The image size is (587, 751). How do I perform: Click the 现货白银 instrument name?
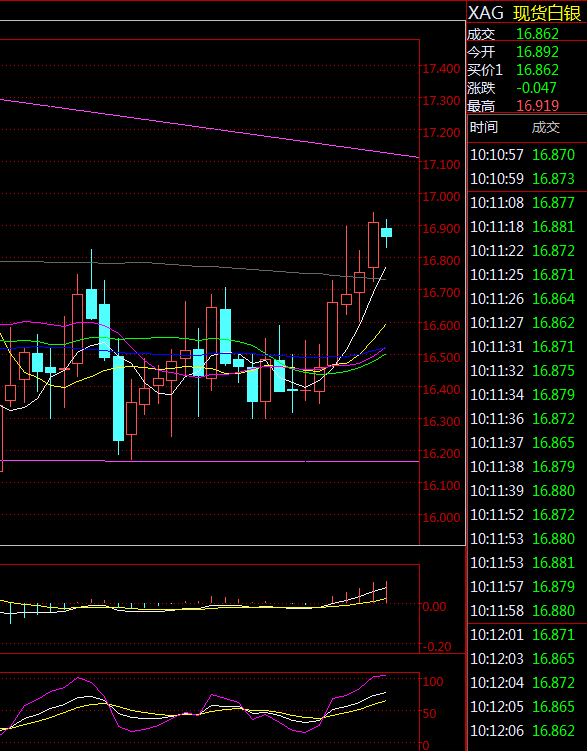pos(547,13)
